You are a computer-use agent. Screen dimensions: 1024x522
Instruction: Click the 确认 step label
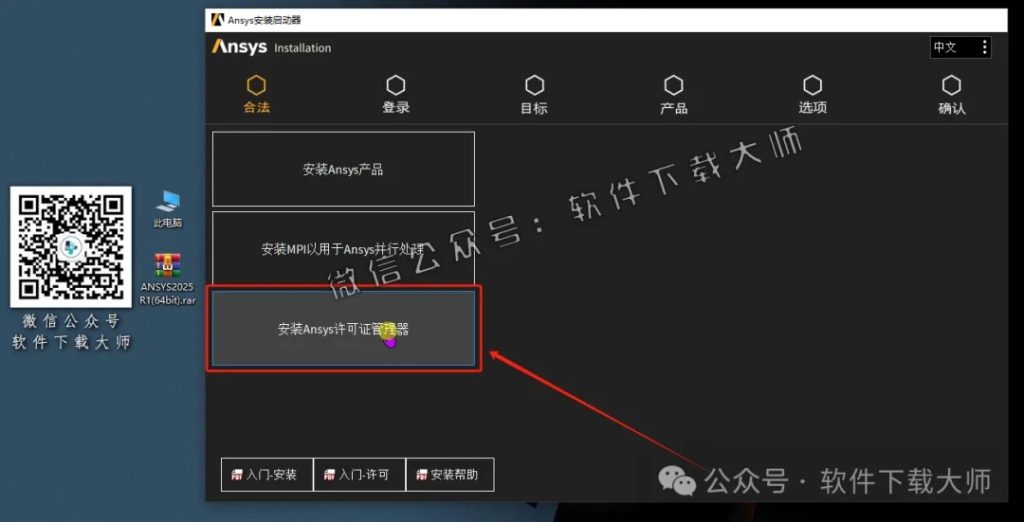pos(952,108)
